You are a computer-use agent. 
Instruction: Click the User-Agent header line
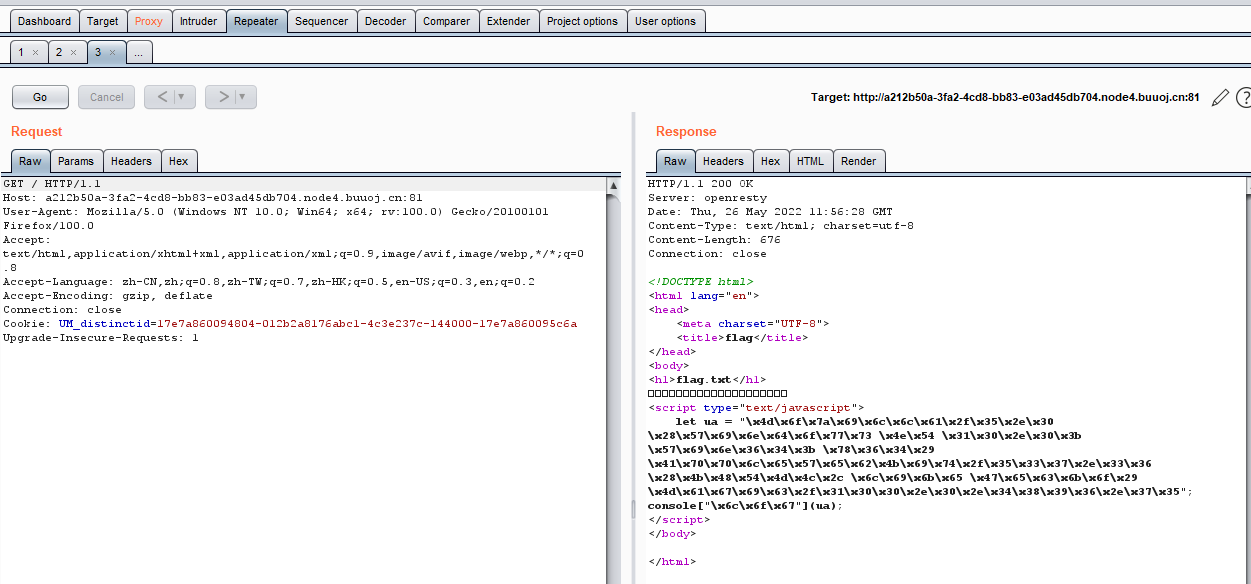(x=275, y=212)
